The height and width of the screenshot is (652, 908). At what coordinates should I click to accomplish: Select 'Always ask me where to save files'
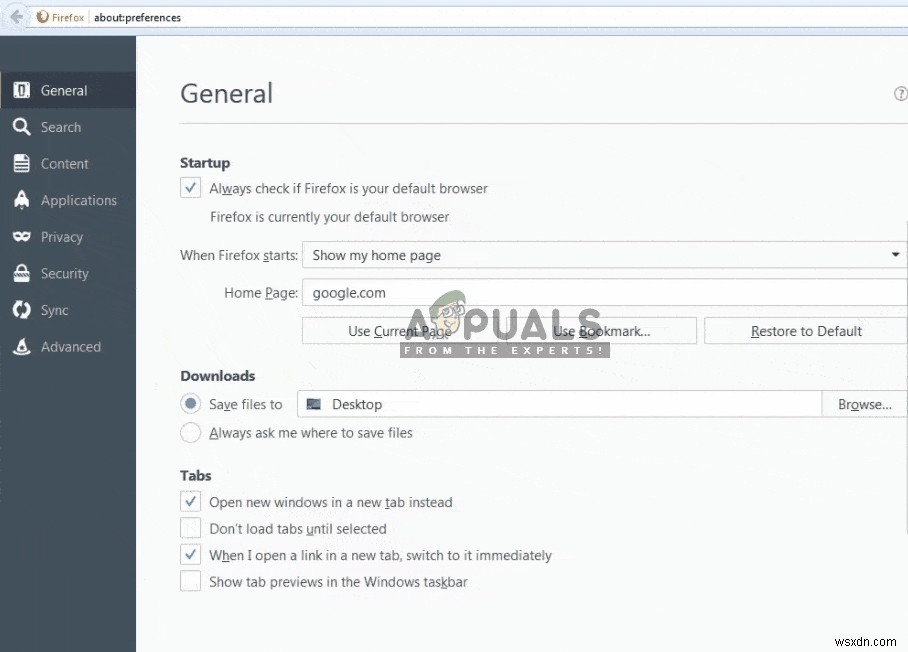190,433
